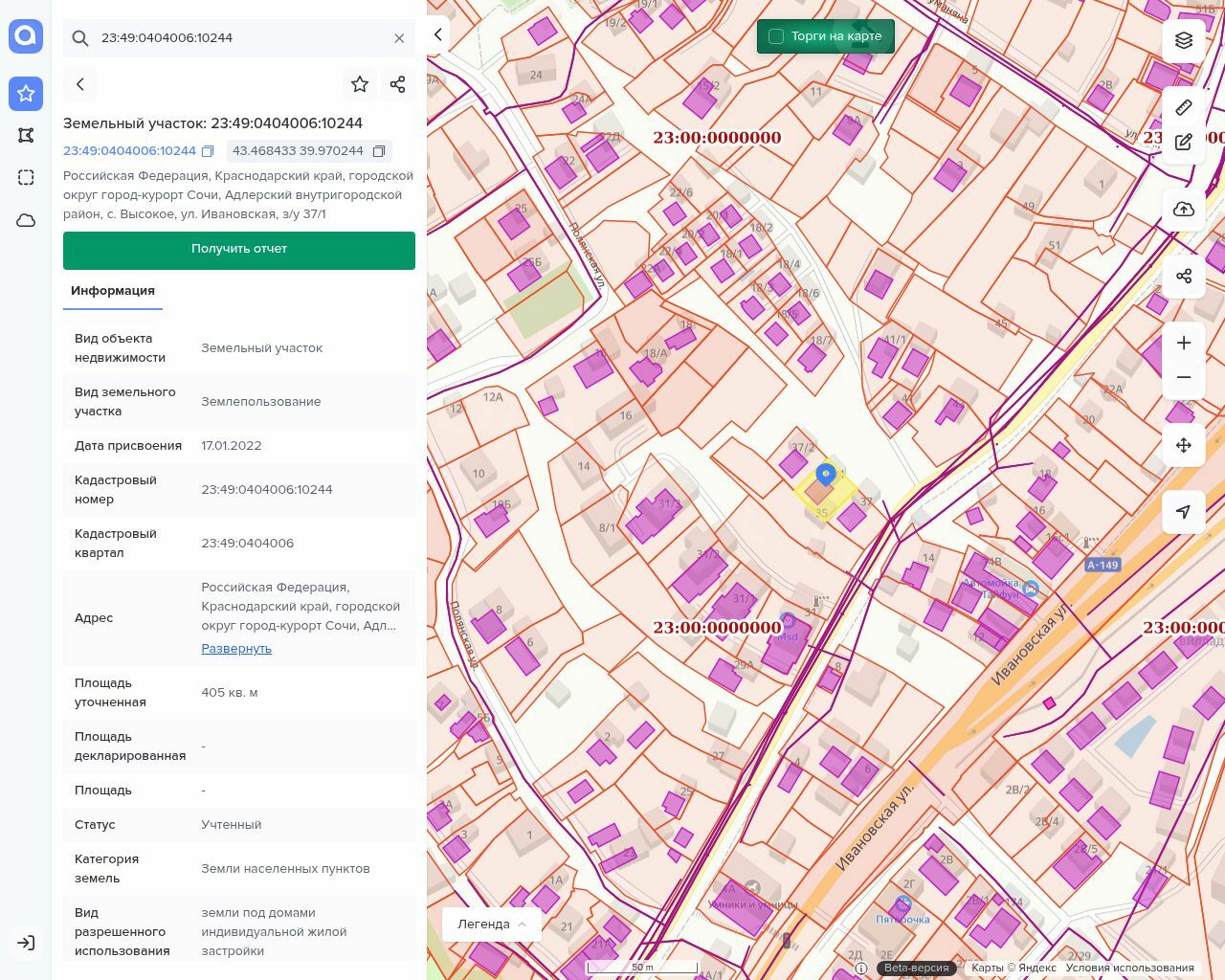Collapse the left information panel

point(438,34)
